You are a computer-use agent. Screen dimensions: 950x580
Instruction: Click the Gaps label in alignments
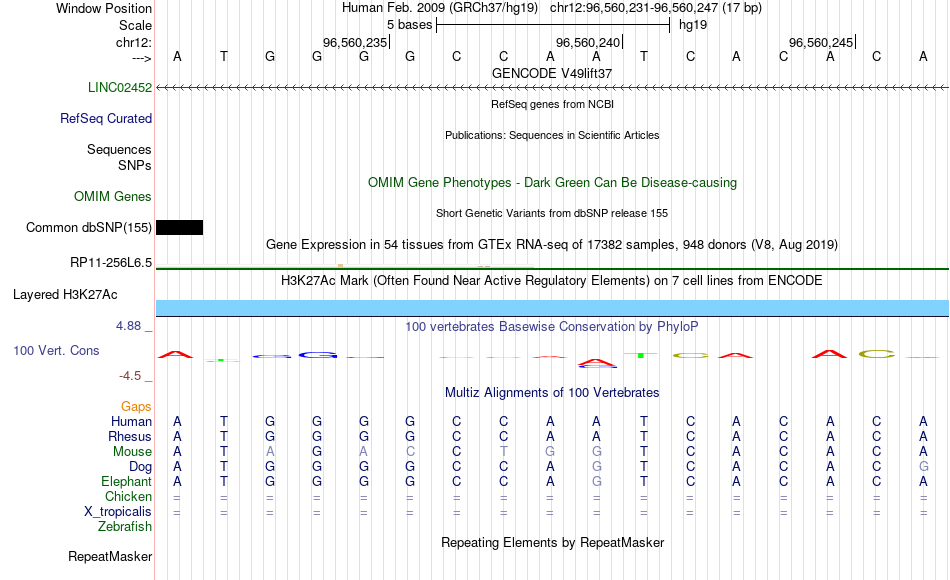click(136, 407)
